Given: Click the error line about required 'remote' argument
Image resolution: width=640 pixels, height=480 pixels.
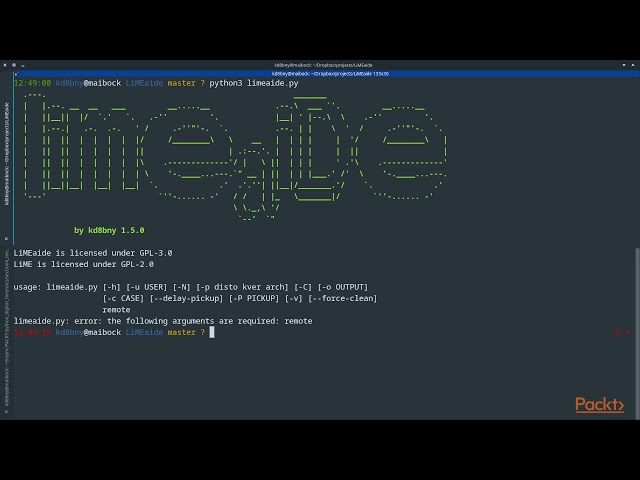Looking at the screenshot, I should pos(163,321).
